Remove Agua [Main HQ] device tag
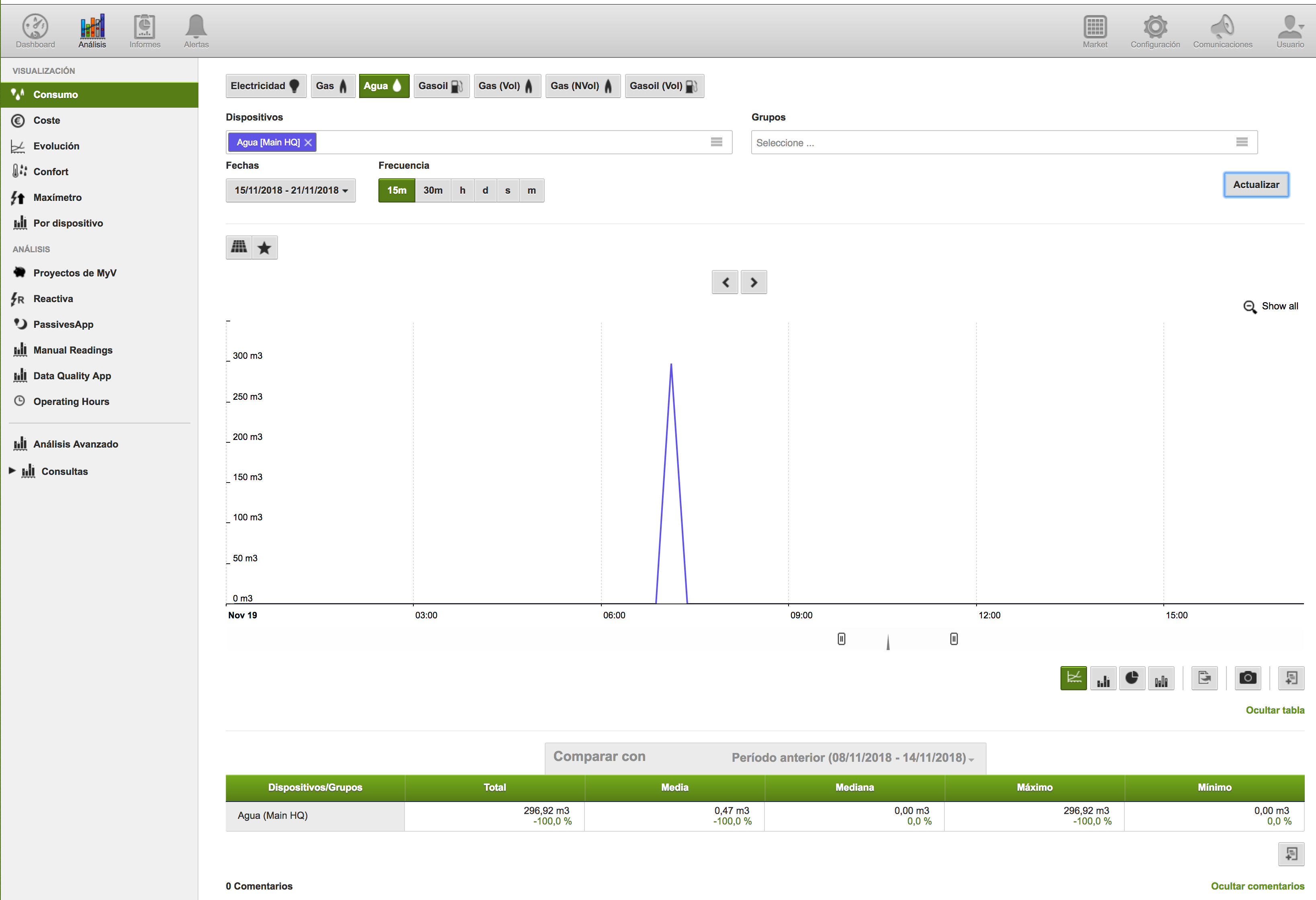This screenshot has width=1316, height=900. tap(308, 143)
